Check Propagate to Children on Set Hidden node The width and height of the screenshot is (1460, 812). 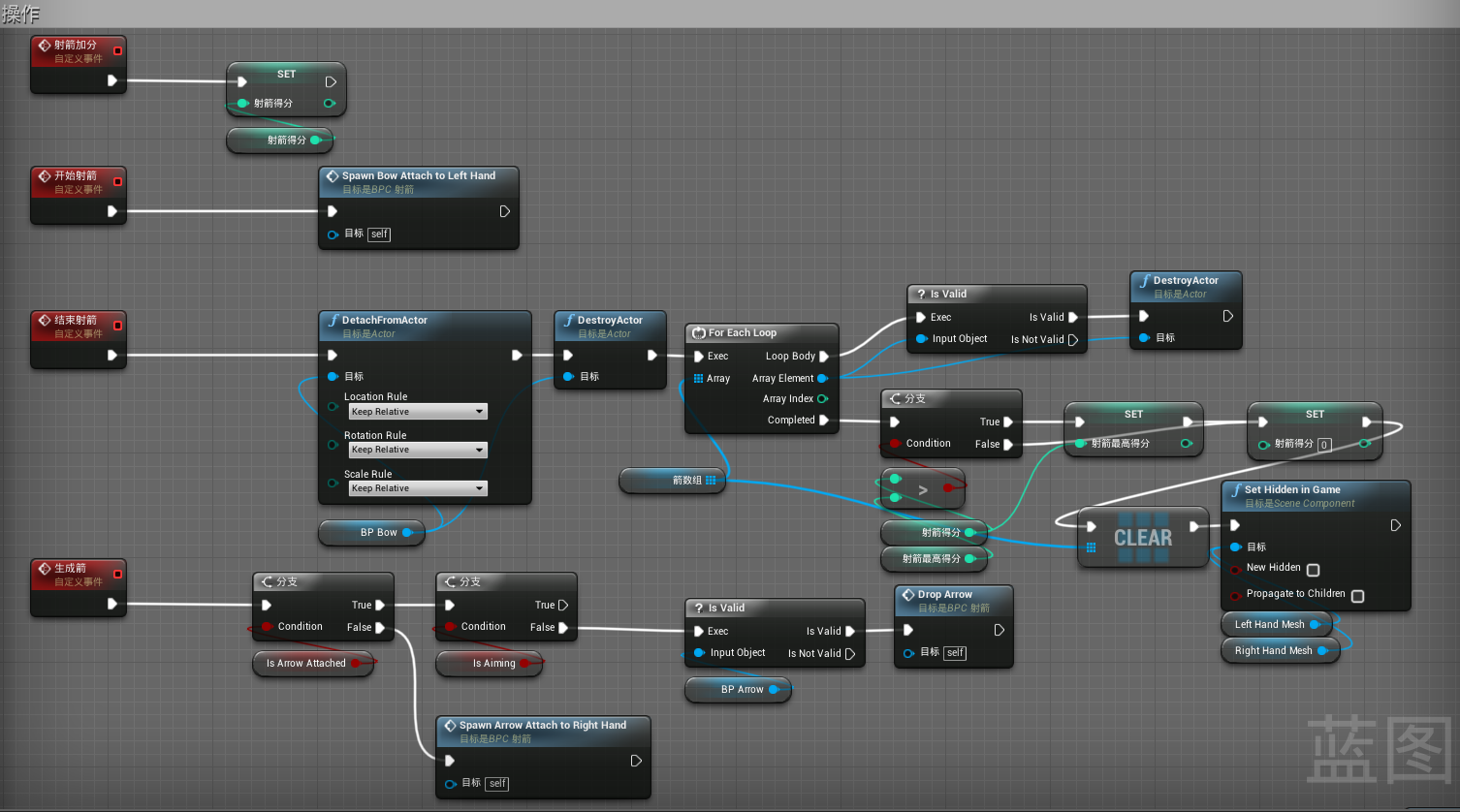click(1358, 595)
